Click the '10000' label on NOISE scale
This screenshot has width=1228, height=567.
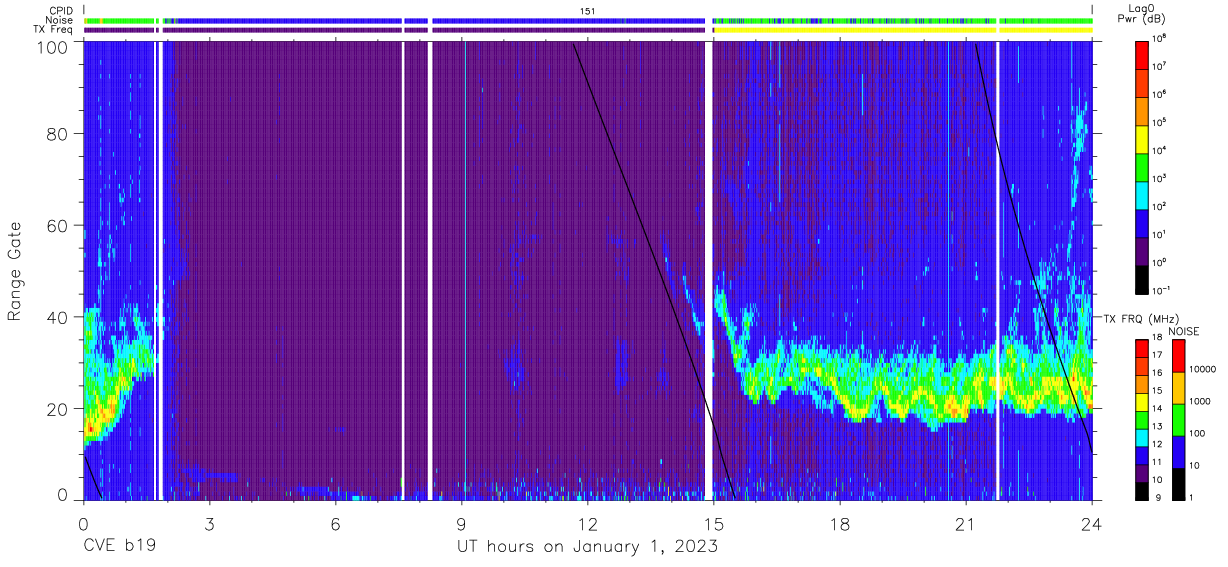(1204, 369)
